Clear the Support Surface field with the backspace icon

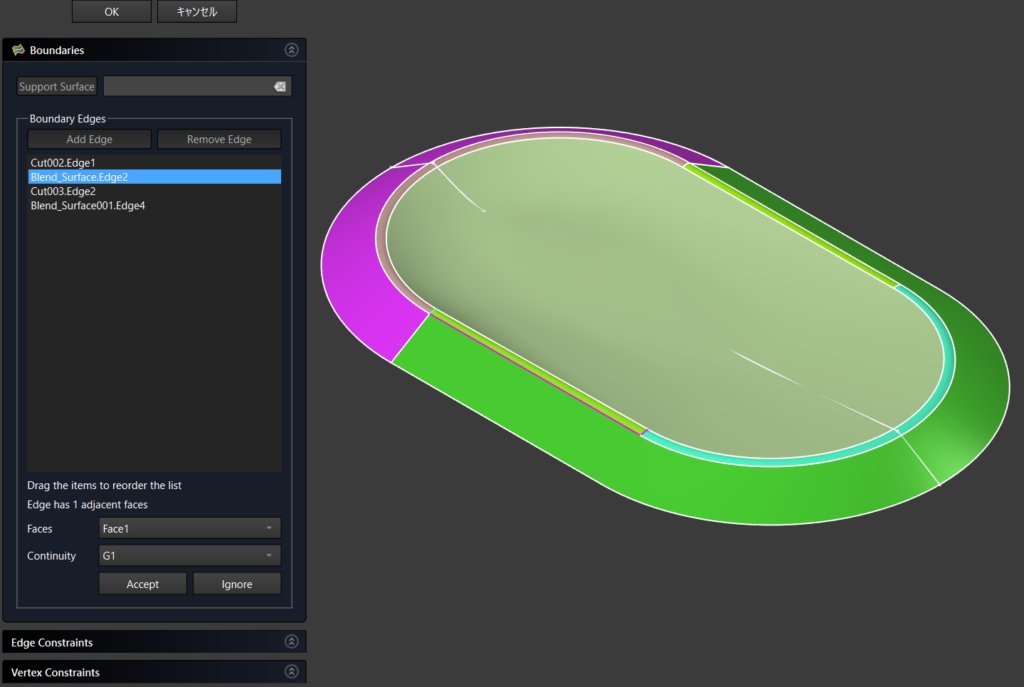pyautogui.click(x=280, y=87)
